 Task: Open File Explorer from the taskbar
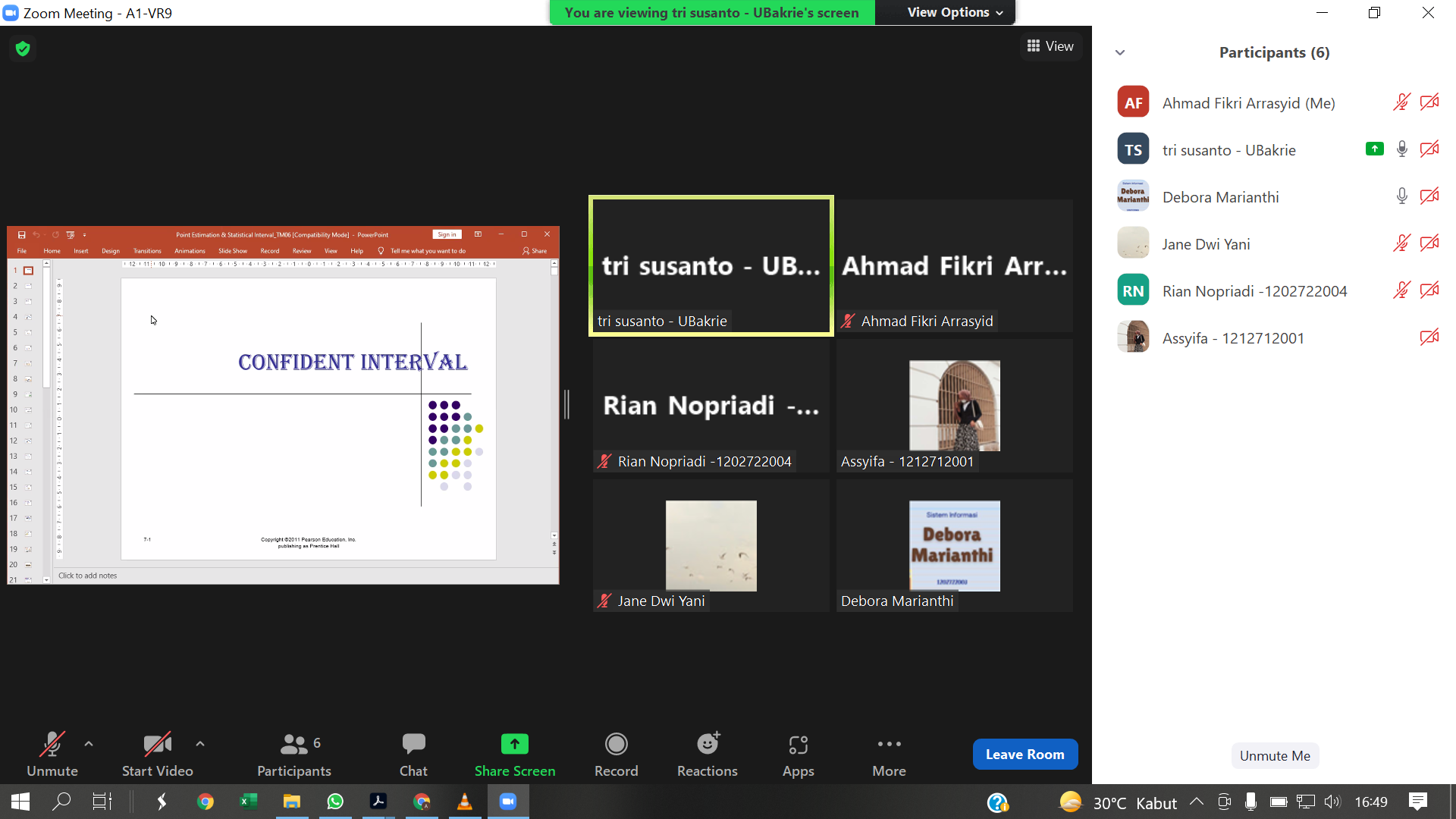[x=292, y=802]
